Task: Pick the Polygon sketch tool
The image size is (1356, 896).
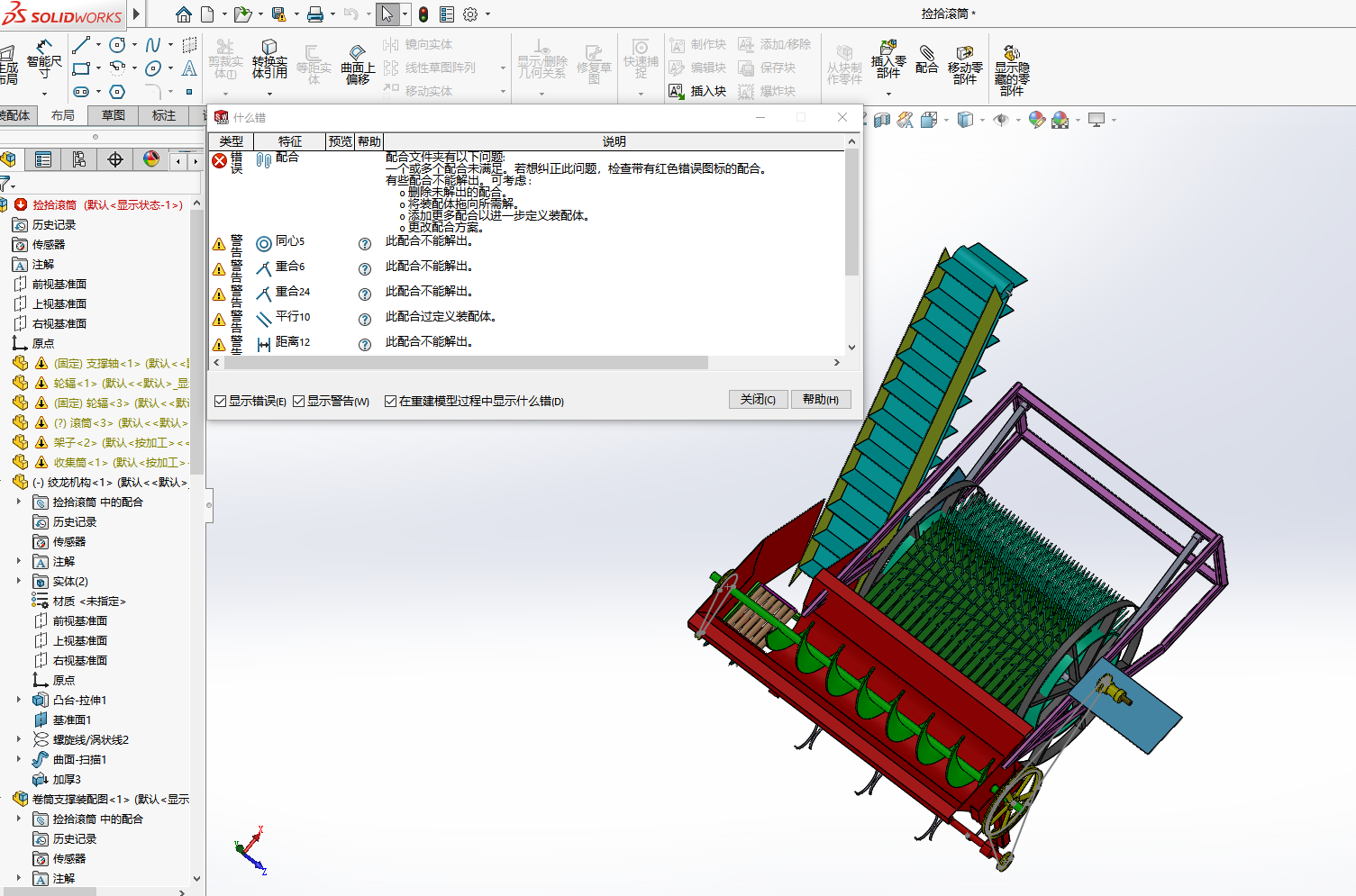Action: tap(117, 92)
